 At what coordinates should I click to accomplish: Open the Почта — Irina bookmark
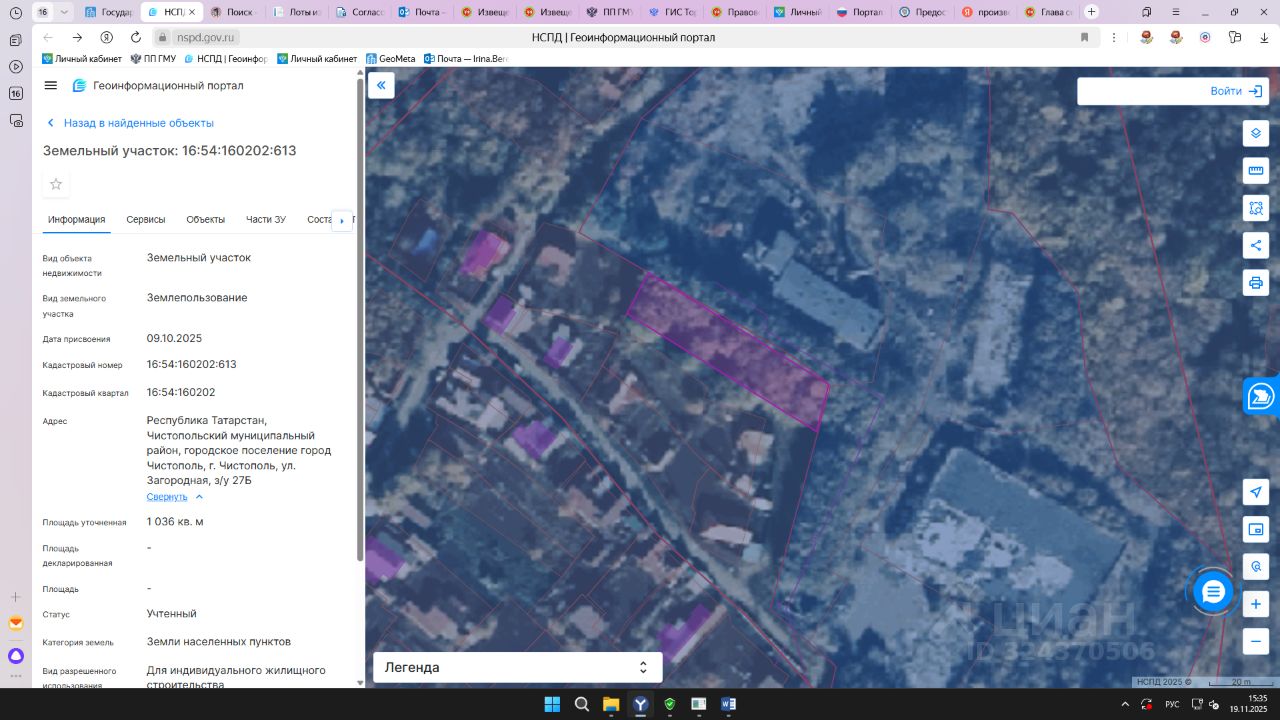[466, 59]
